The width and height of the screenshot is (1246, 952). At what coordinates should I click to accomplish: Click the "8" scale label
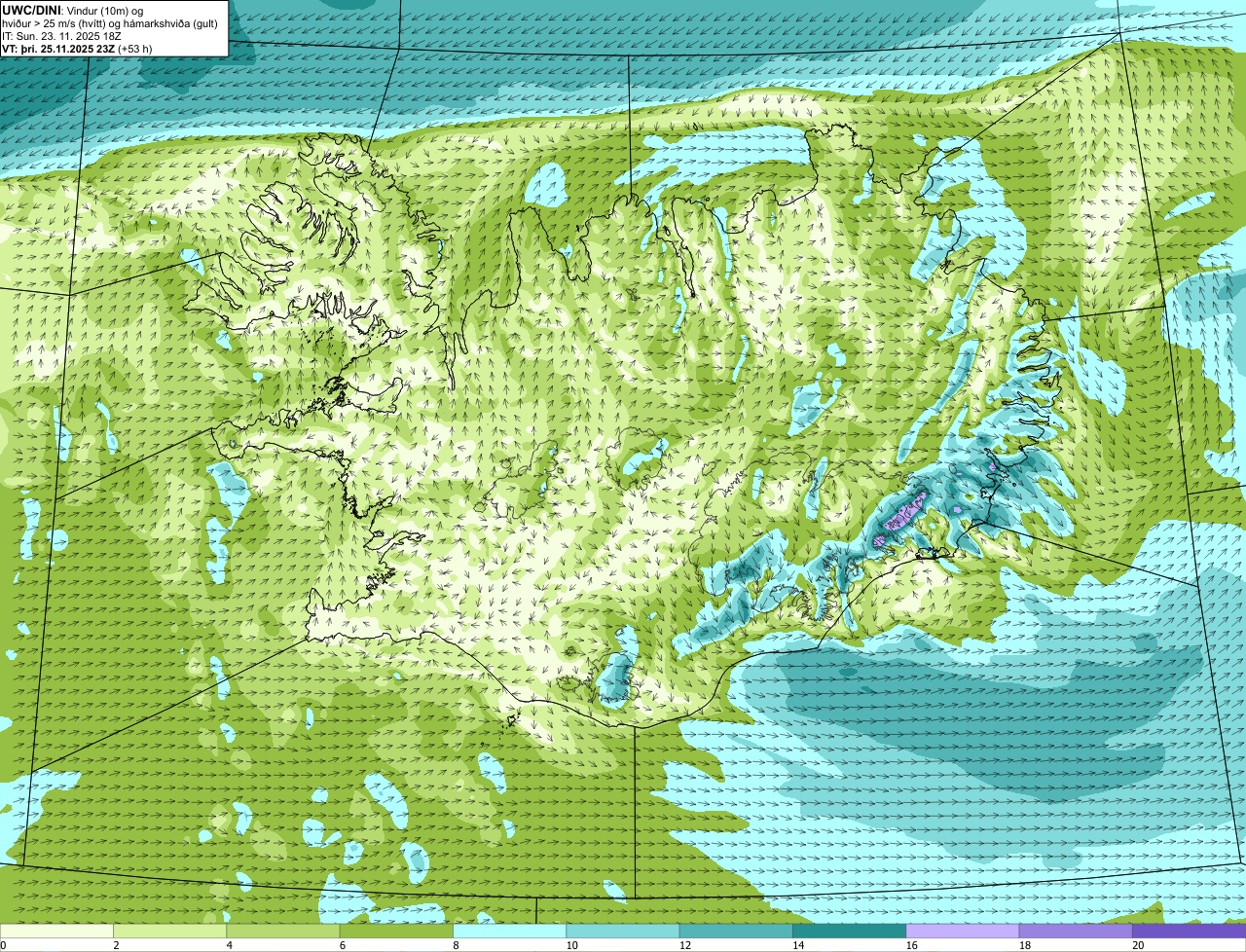coord(456,945)
